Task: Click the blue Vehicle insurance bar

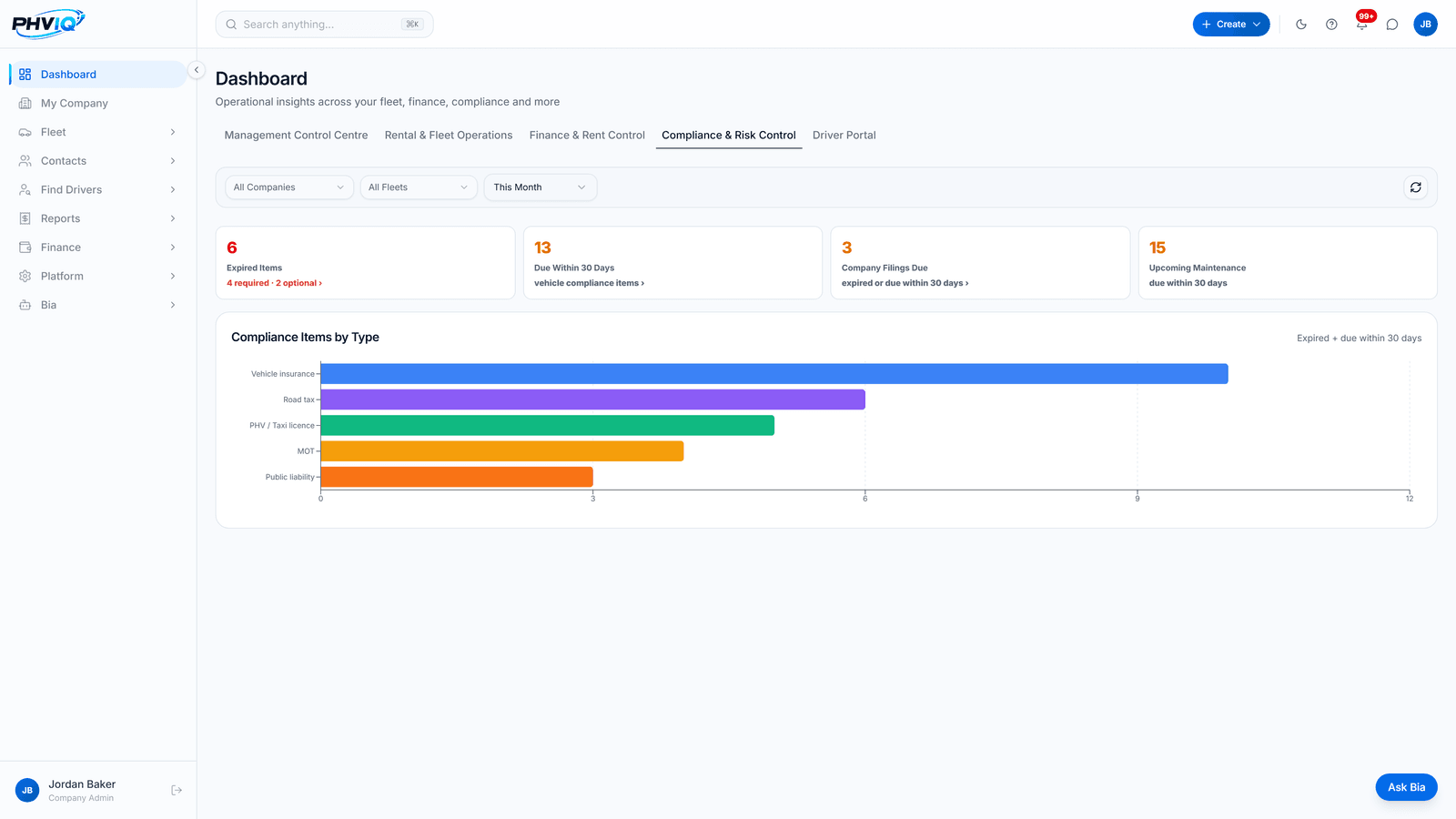Action: (774, 374)
